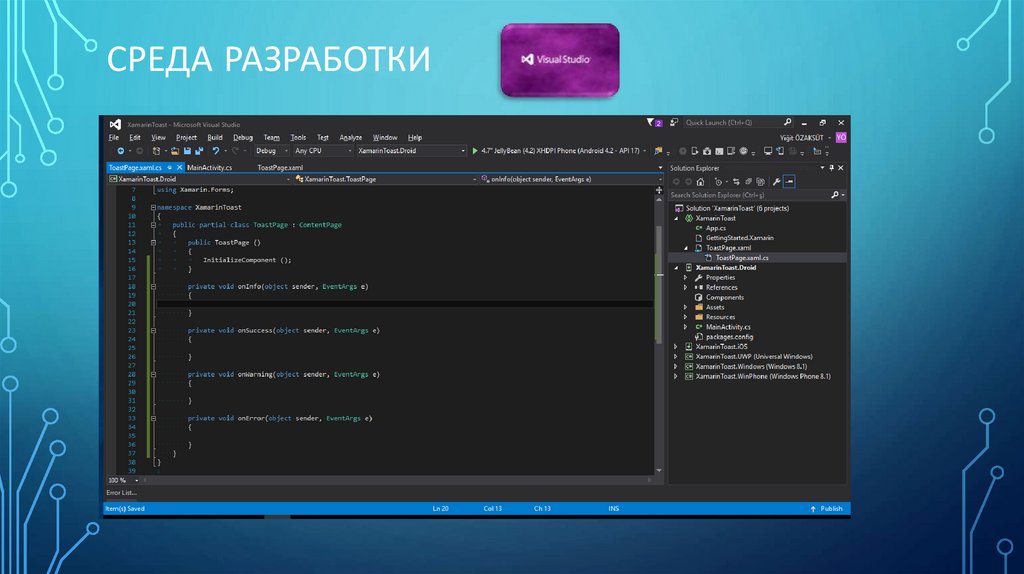Save the current file with the toolbar disk icon

(187, 151)
